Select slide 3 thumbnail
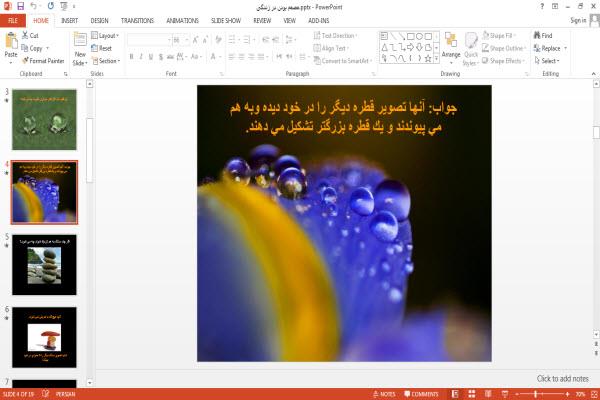This screenshot has height=400, width=600. [44, 120]
